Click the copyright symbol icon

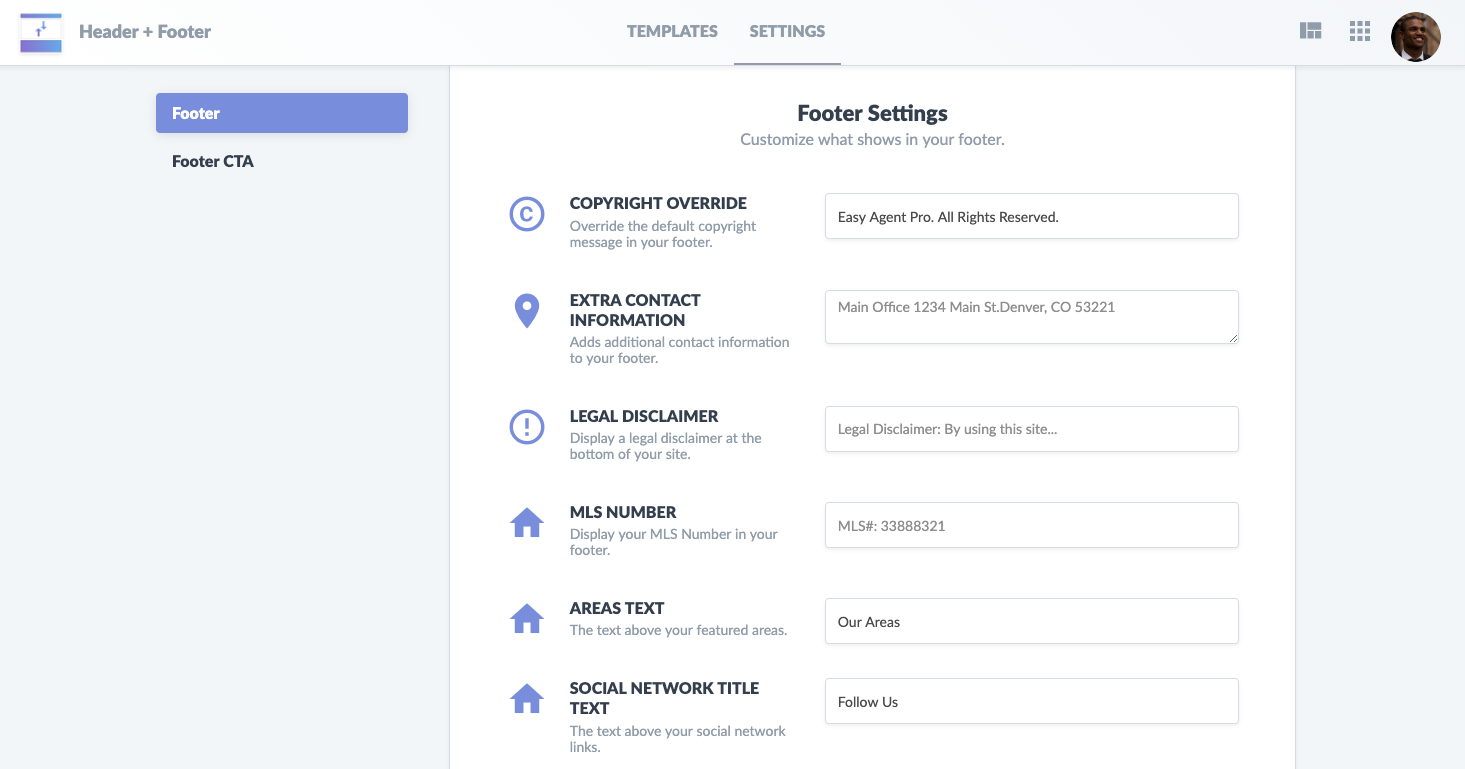(527, 214)
